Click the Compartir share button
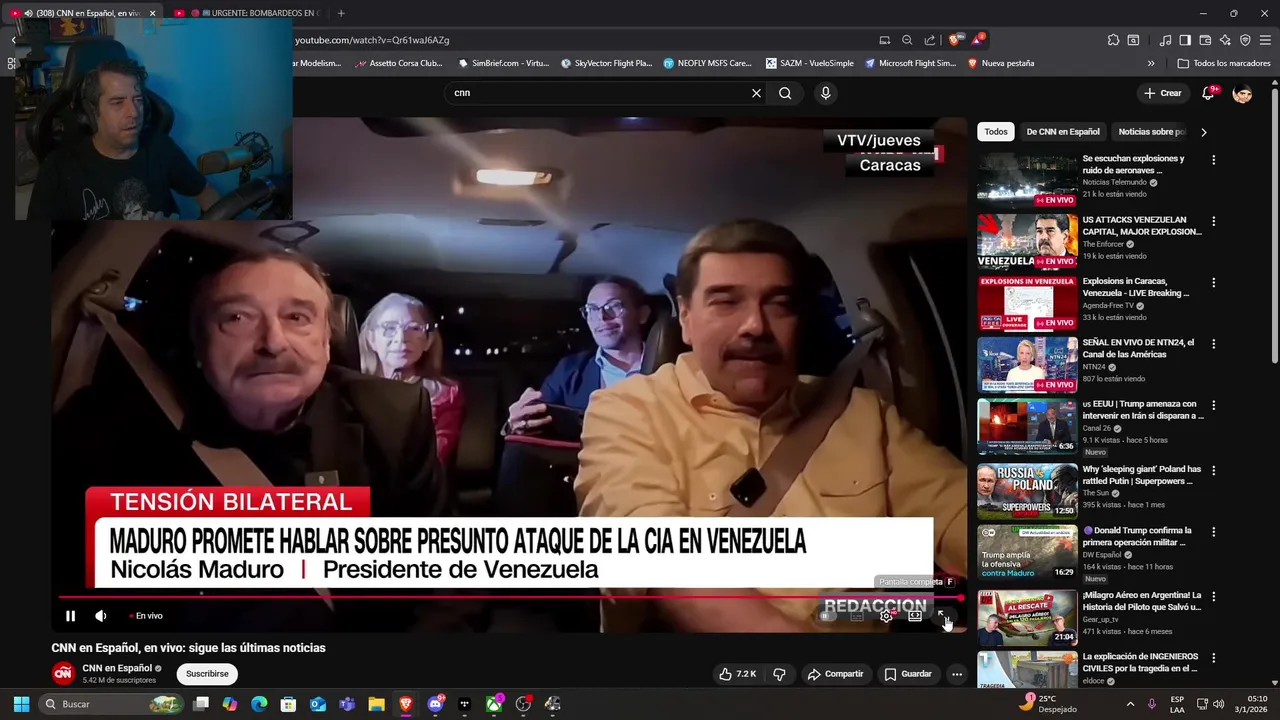 835,674
